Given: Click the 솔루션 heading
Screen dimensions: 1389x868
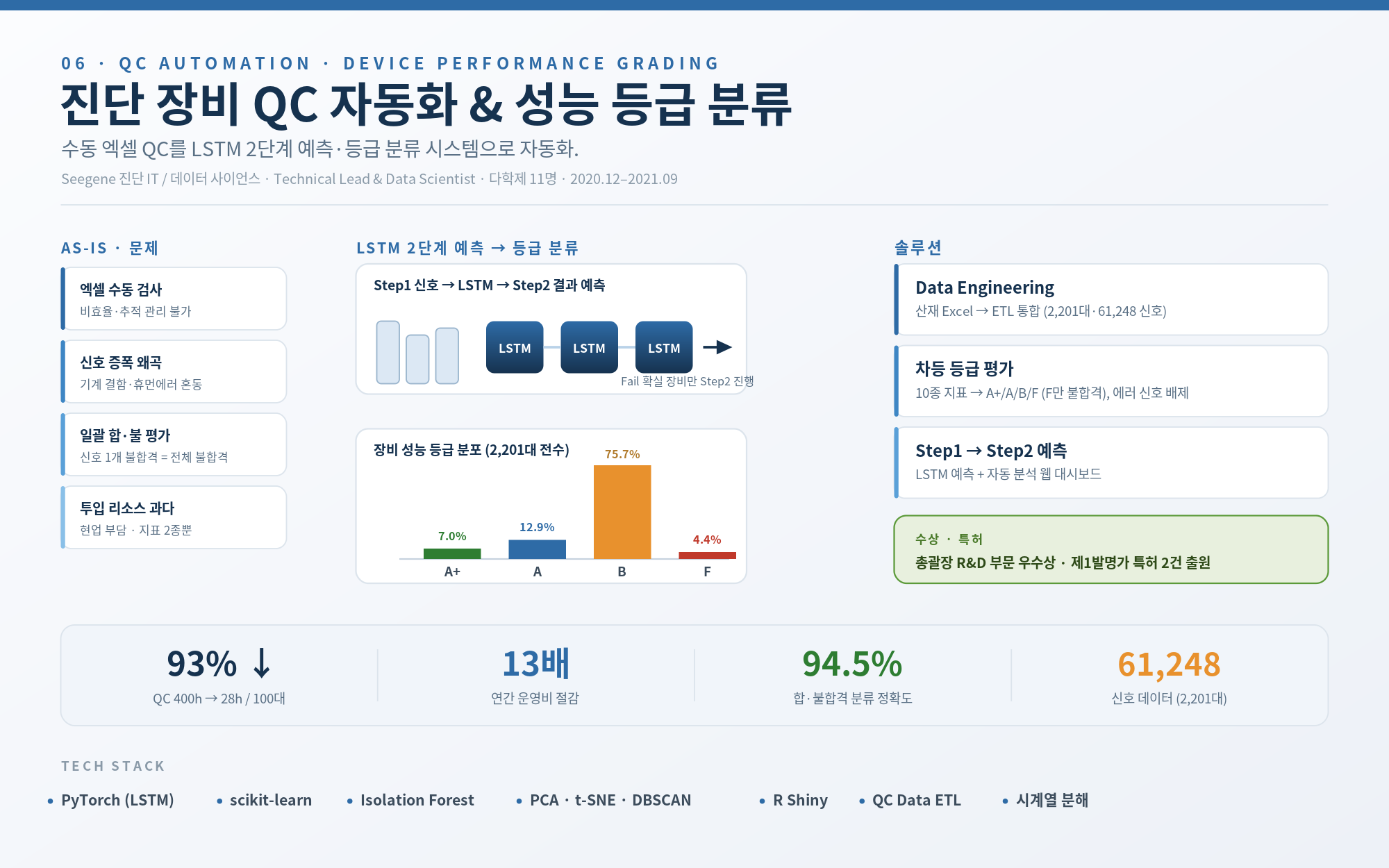Looking at the screenshot, I should pos(918,248).
